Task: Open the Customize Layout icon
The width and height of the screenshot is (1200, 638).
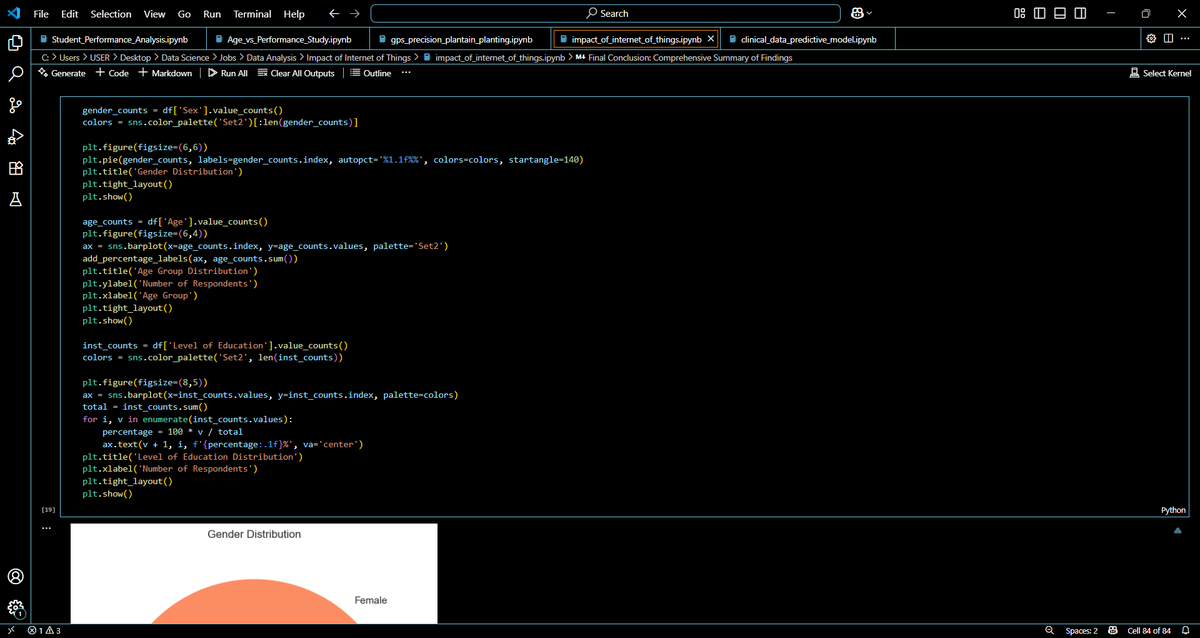Action: pyautogui.click(x=1019, y=14)
